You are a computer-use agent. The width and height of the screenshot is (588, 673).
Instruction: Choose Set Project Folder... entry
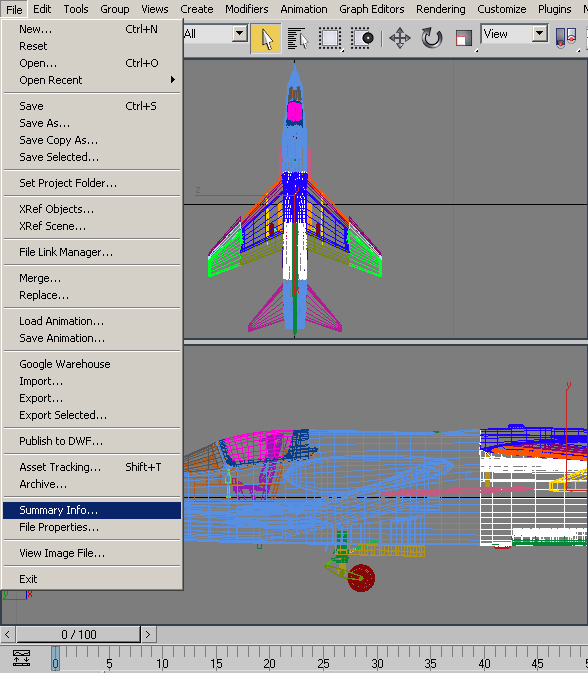coord(92,183)
